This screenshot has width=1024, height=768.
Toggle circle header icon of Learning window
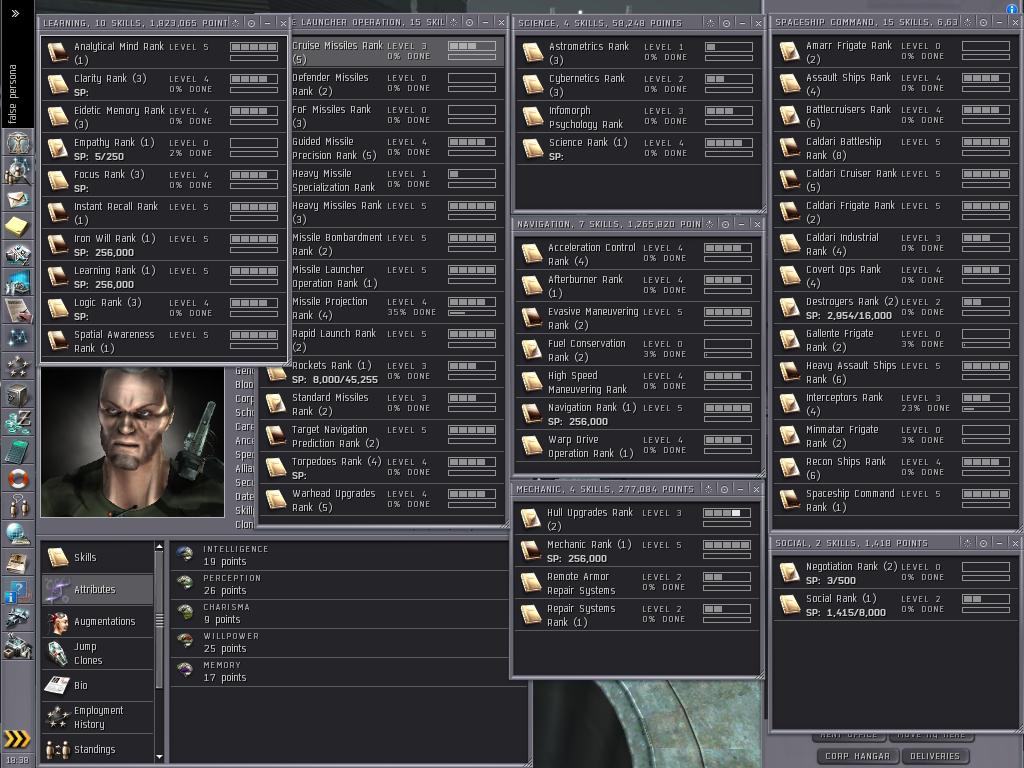[251, 23]
